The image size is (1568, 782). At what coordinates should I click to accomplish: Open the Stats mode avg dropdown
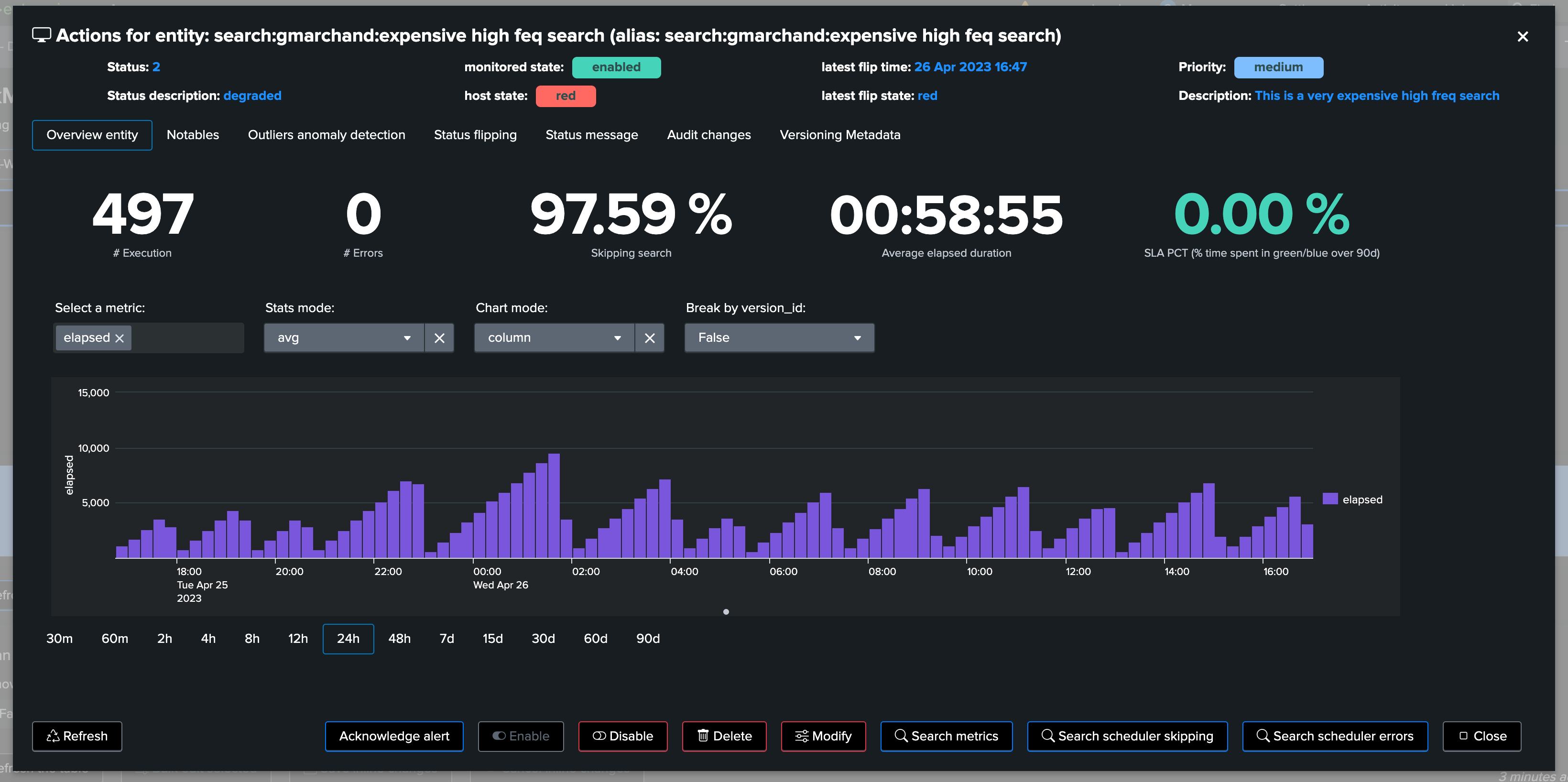[x=345, y=338]
